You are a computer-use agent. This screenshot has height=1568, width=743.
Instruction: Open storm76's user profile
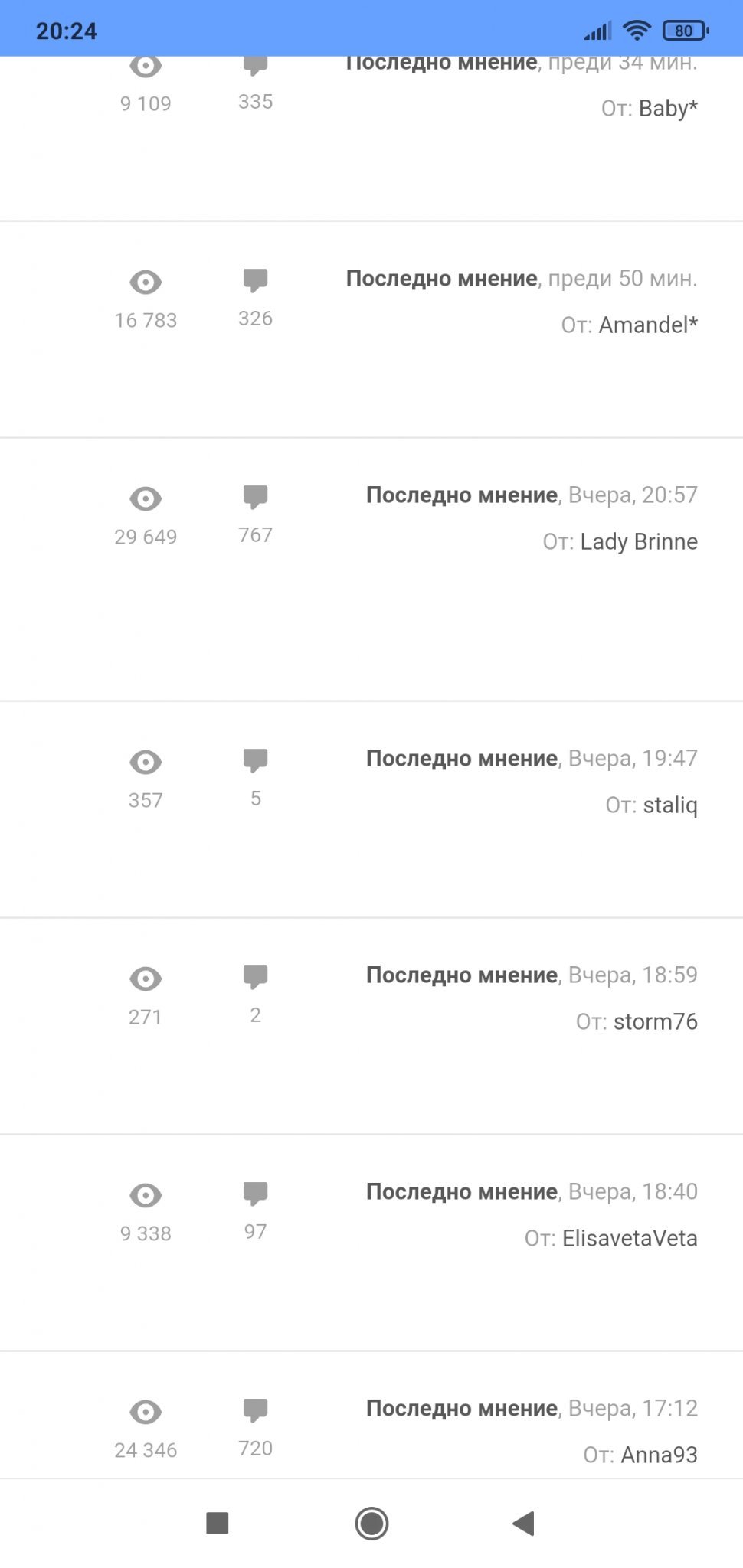(655, 1022)
